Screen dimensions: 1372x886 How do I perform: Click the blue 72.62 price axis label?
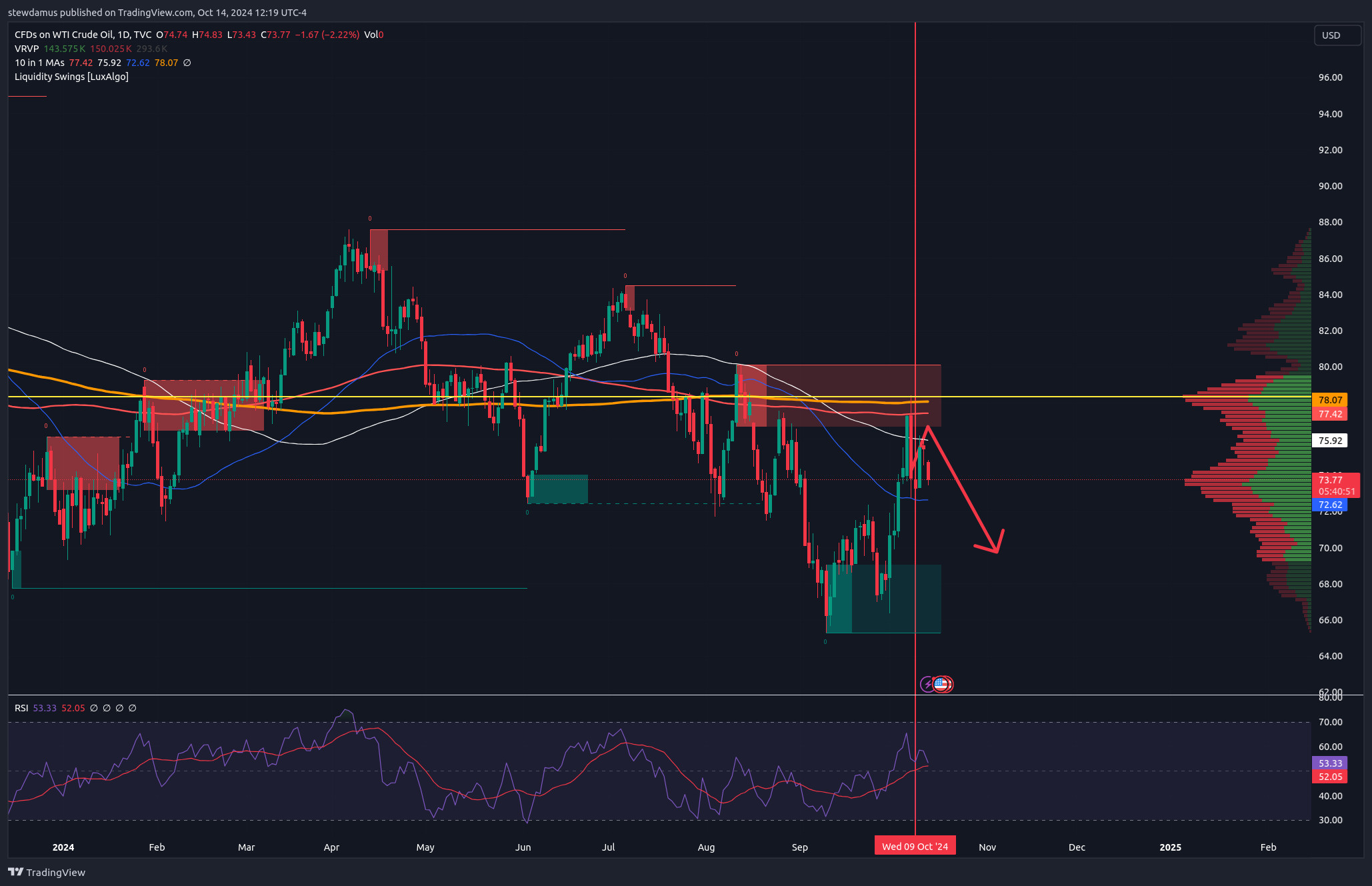point(1329,505)
